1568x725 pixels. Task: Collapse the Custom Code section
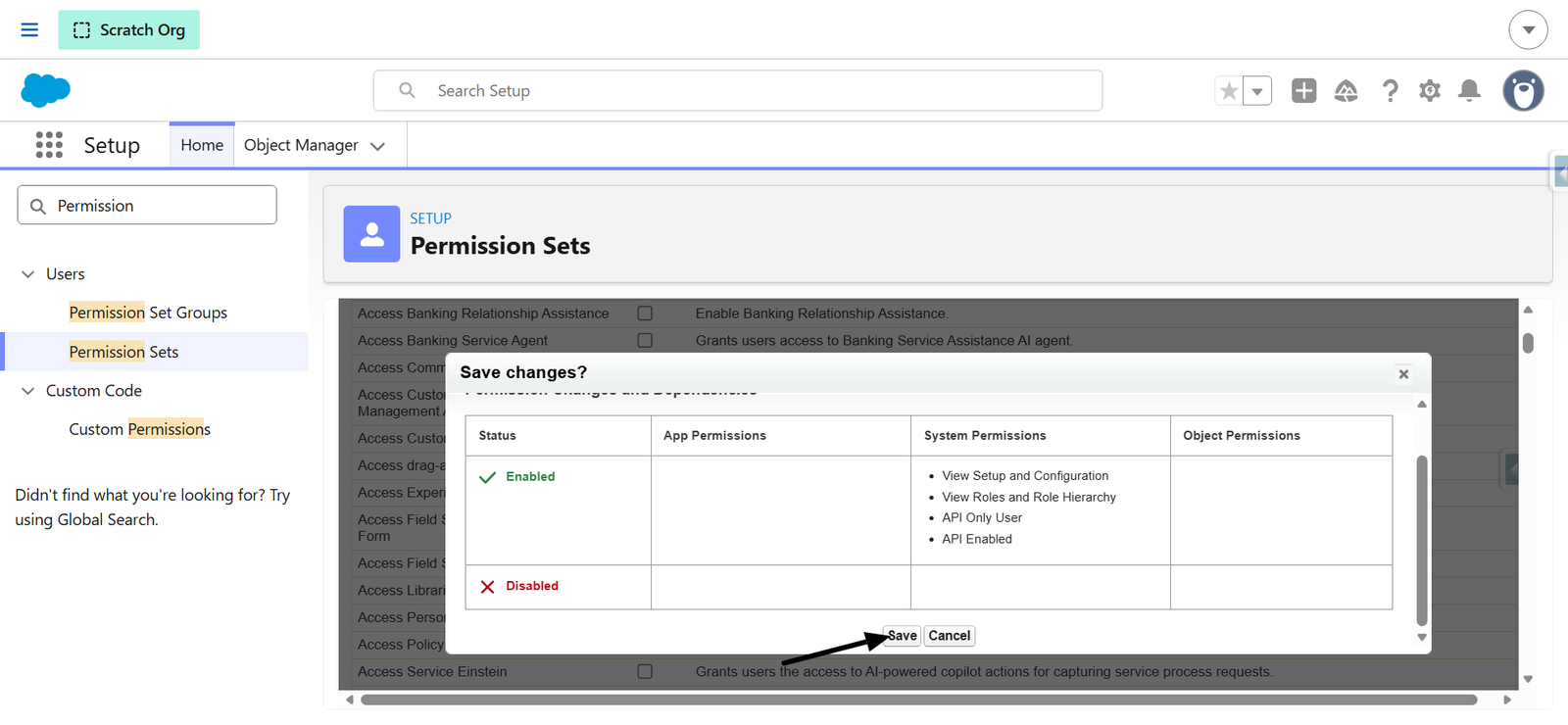pos(28,391)
